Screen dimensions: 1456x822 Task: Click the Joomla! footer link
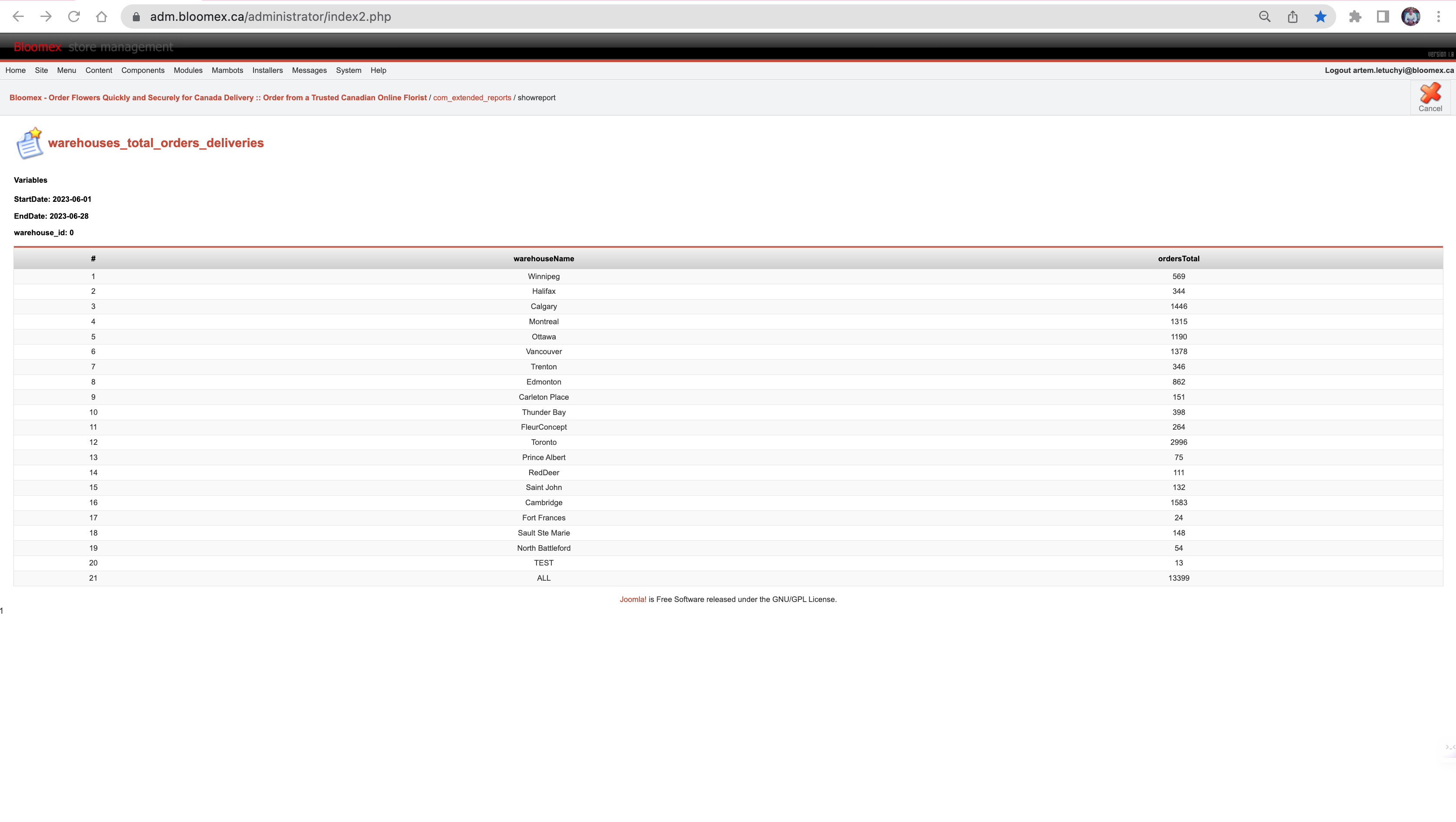coord(633,599)
